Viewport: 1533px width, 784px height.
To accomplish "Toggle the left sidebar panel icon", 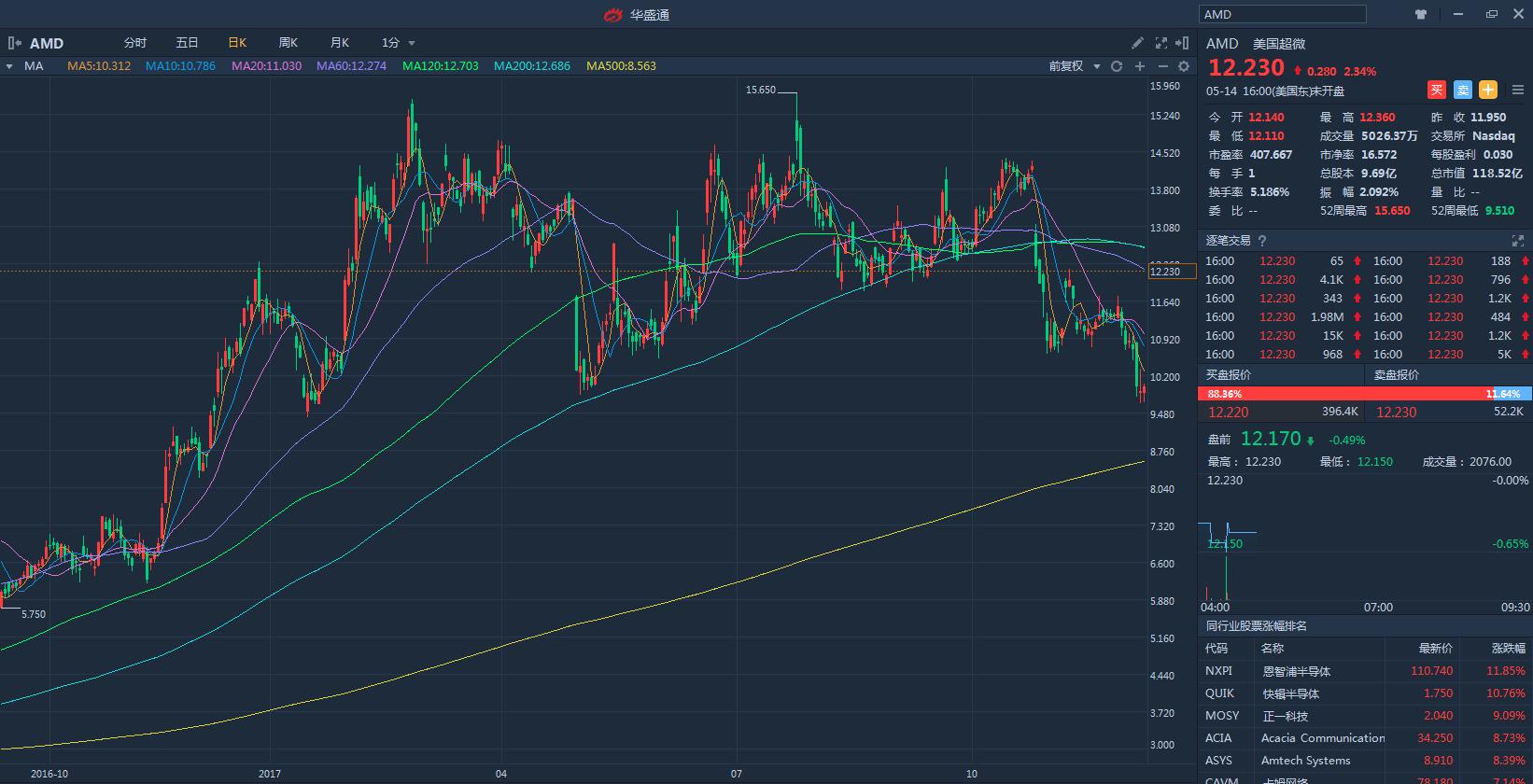I will click(x=14, y=43).
